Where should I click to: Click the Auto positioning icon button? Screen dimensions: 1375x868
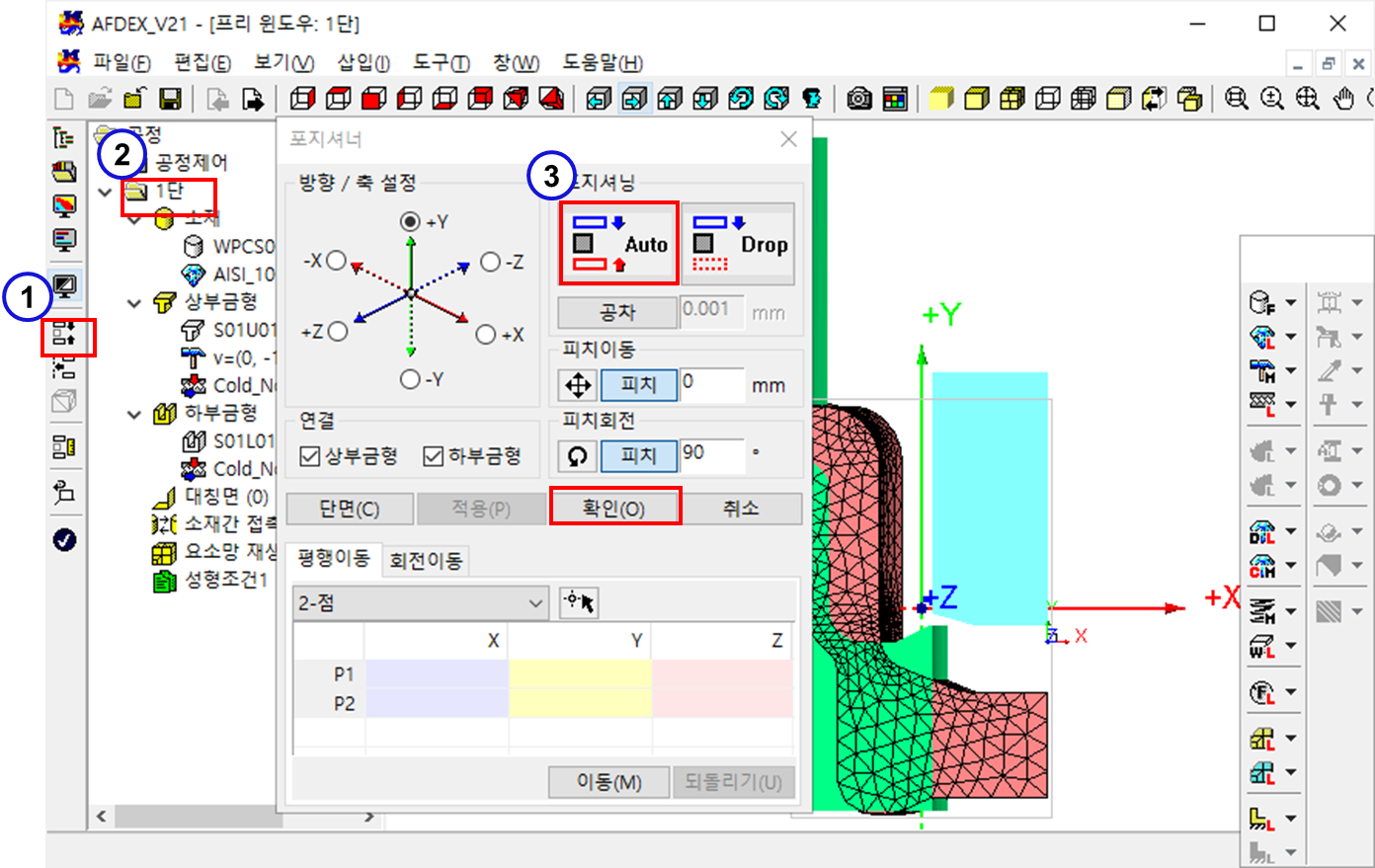[619, 244]
